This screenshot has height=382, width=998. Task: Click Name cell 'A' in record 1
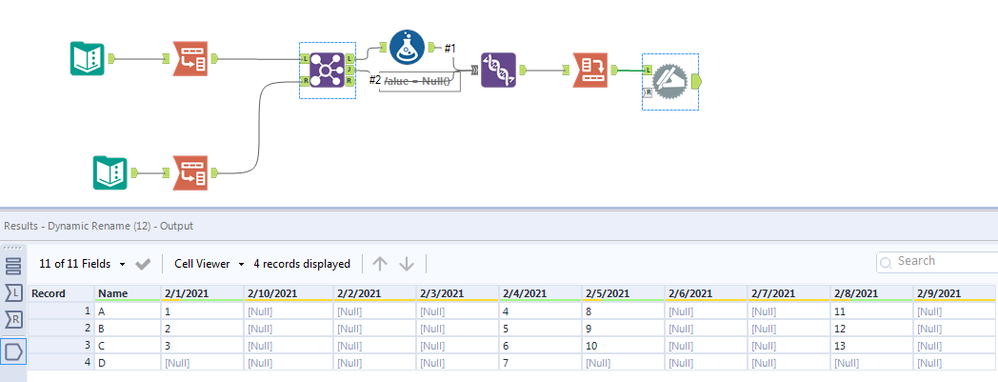click(x=127, y=312)
